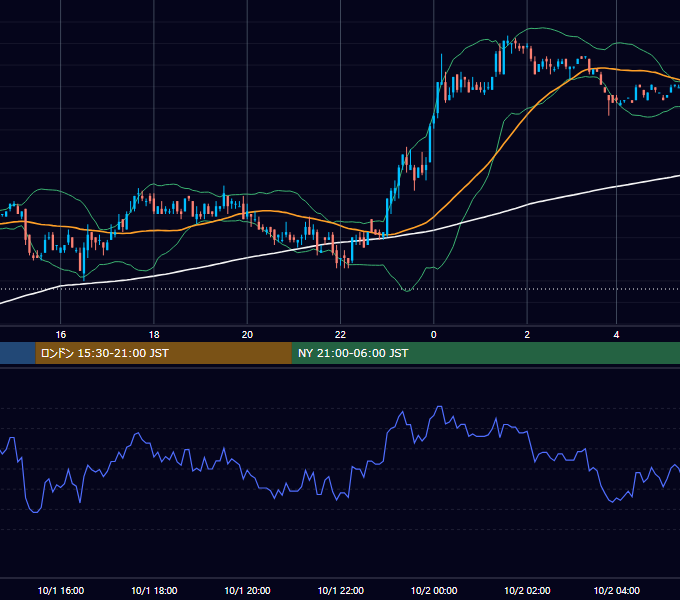Click the '10/1 16:00' indicator axis label
680x600 pixels.
(x=61, y=590)
